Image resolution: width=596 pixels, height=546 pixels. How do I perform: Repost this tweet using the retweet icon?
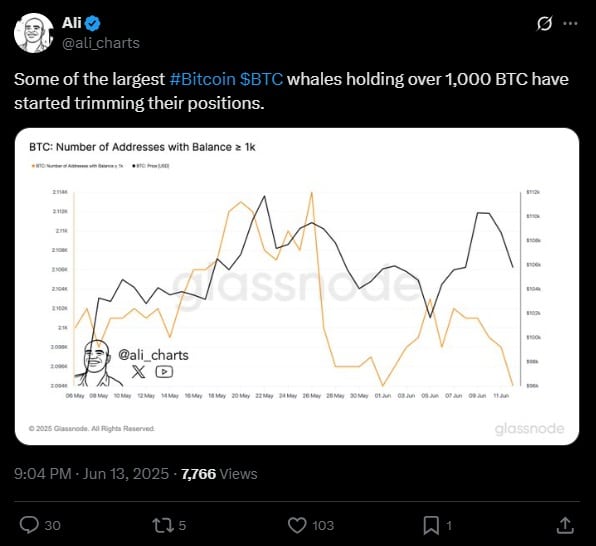[x=163, y=525]
